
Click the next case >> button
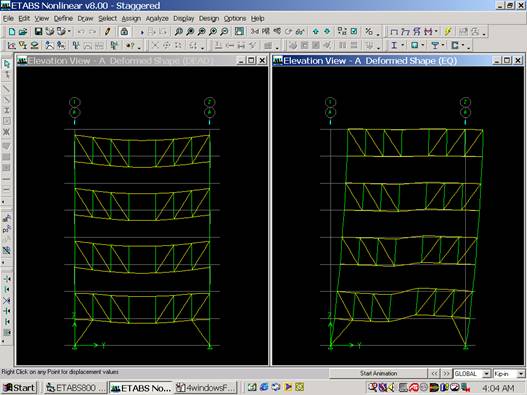446,373
